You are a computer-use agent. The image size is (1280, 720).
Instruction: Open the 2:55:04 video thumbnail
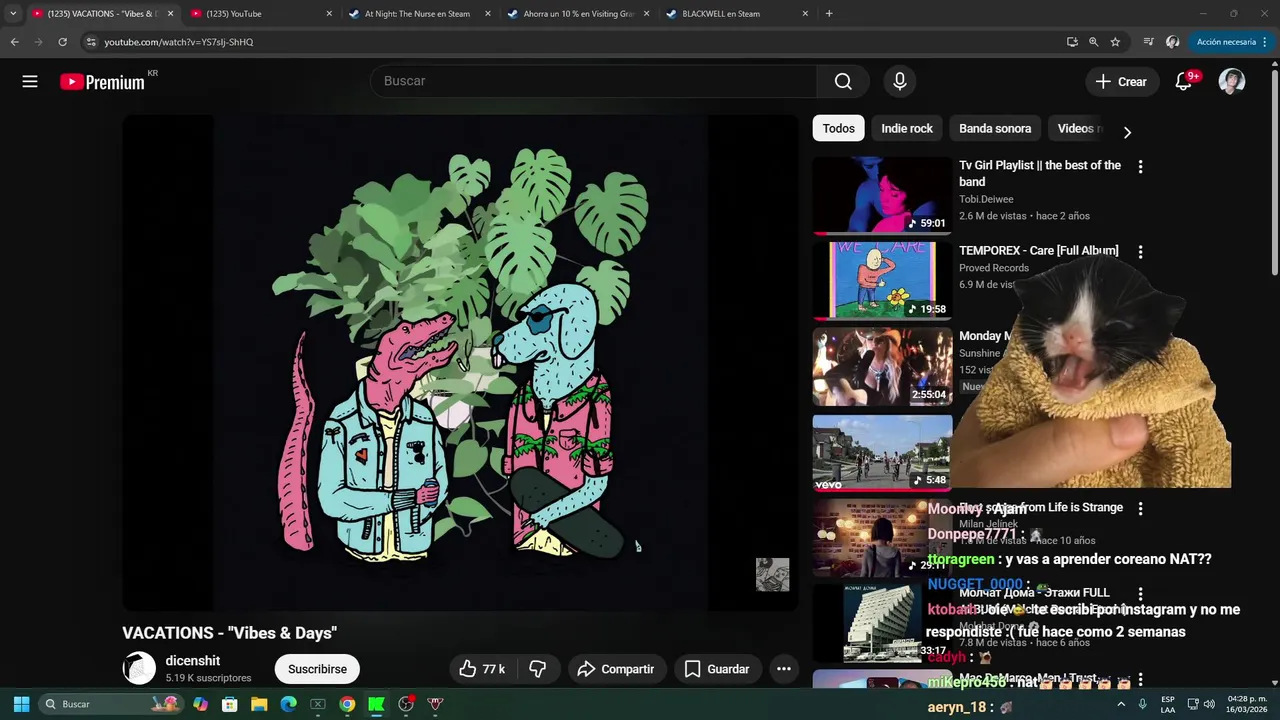[x=882, y=367]
